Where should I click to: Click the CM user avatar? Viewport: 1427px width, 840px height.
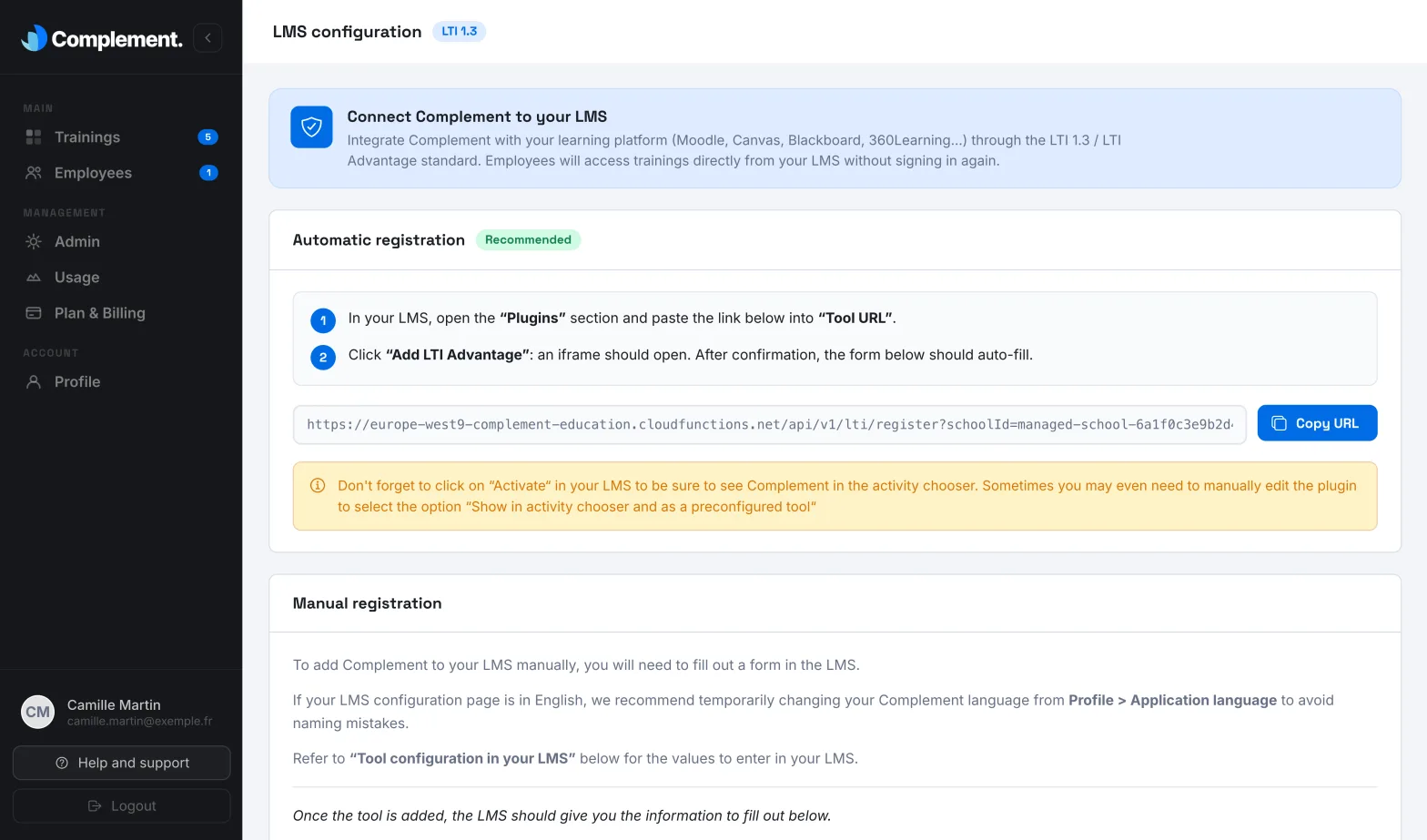pyautogui.click(x=38, y=713)
